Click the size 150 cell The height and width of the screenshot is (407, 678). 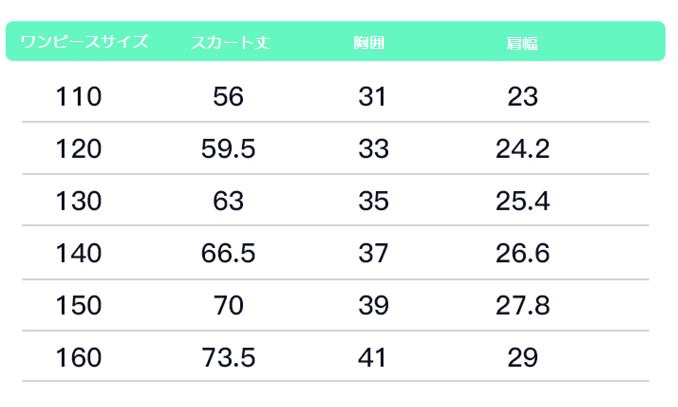[x=79, y=305]
